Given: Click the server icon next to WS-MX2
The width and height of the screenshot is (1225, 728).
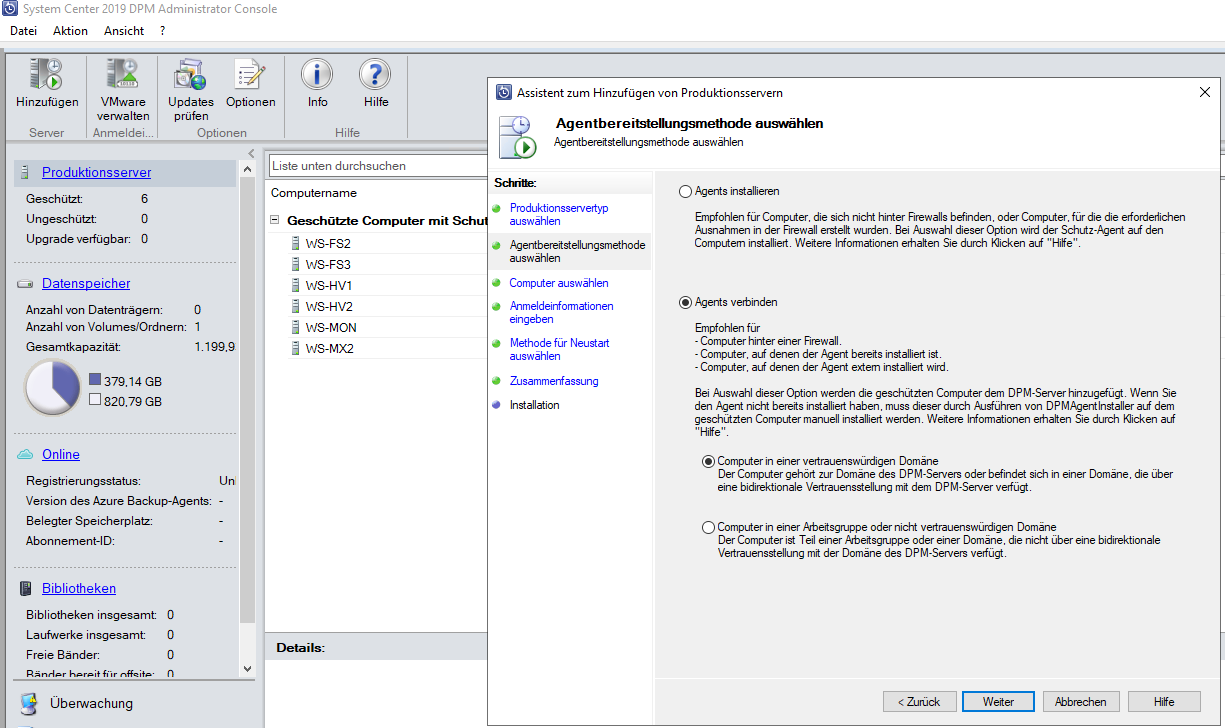Looking at the screenshot, I should pyautogui.click(x=295, y=348).
